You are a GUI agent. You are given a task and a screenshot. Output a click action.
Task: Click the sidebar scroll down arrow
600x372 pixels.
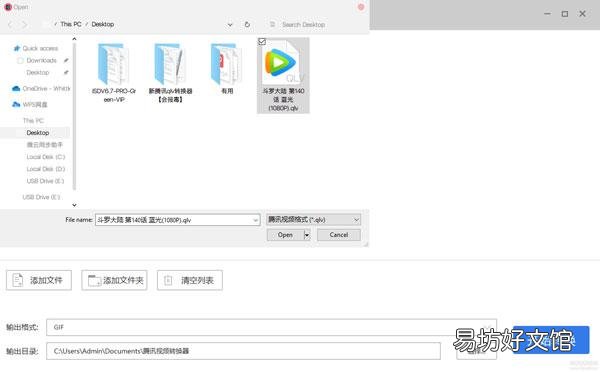(x=74, y=205)
